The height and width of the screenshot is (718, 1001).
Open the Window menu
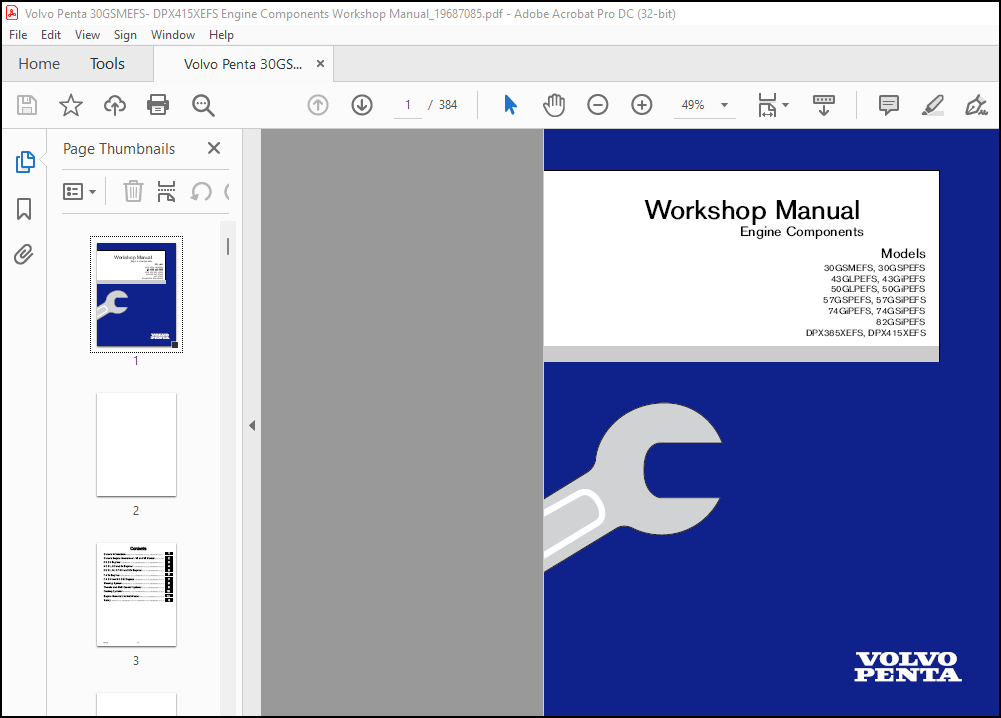[172, 34]
